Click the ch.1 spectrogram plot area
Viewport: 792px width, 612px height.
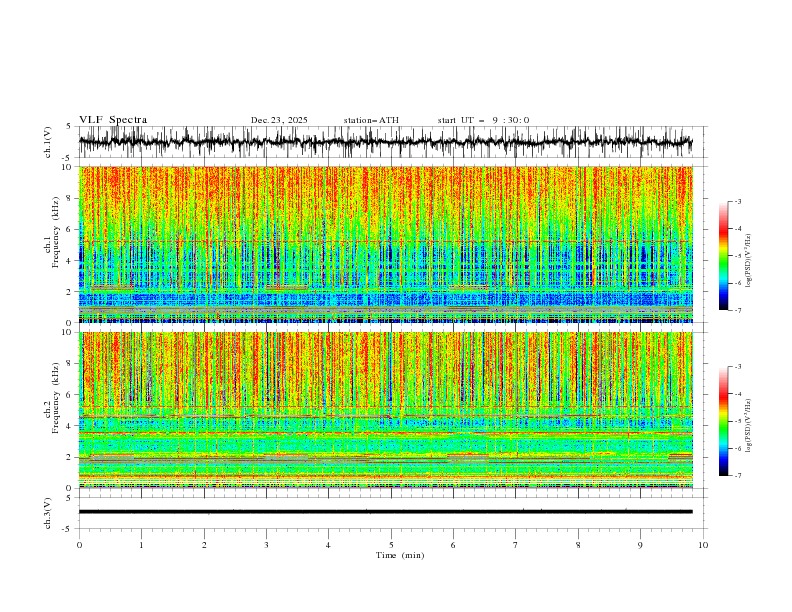pos(386,244)
